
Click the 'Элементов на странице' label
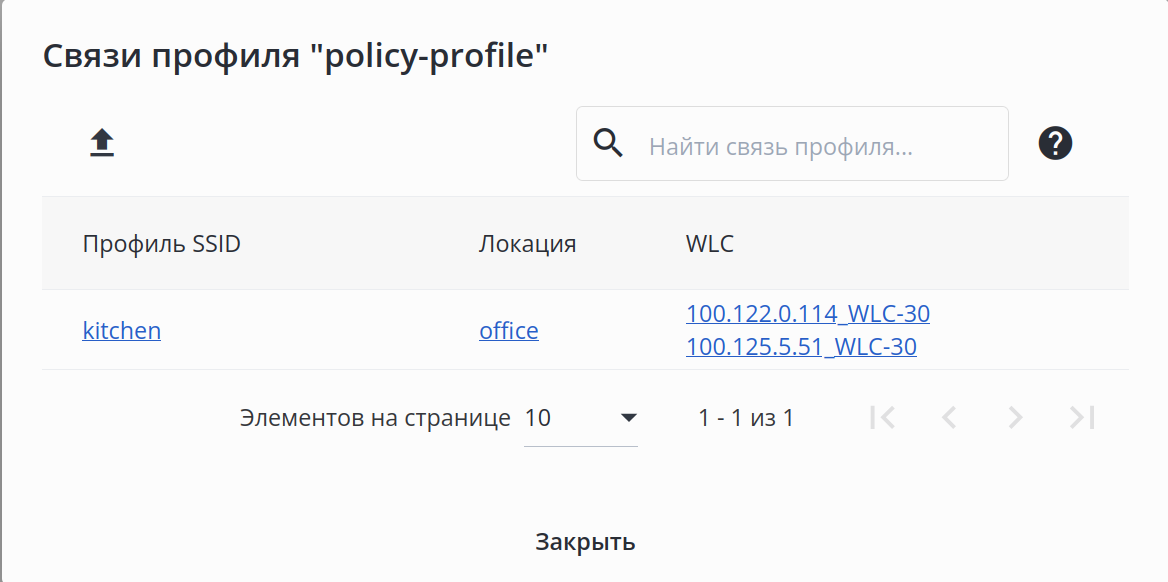click(x=375, y=418)
